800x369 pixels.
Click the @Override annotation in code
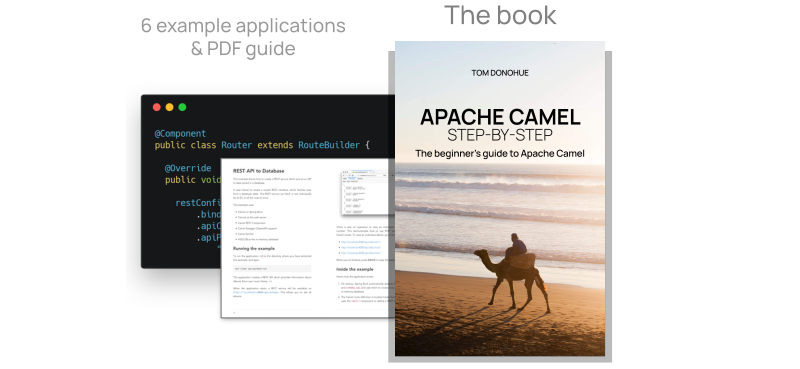click(x=188, y=168)
